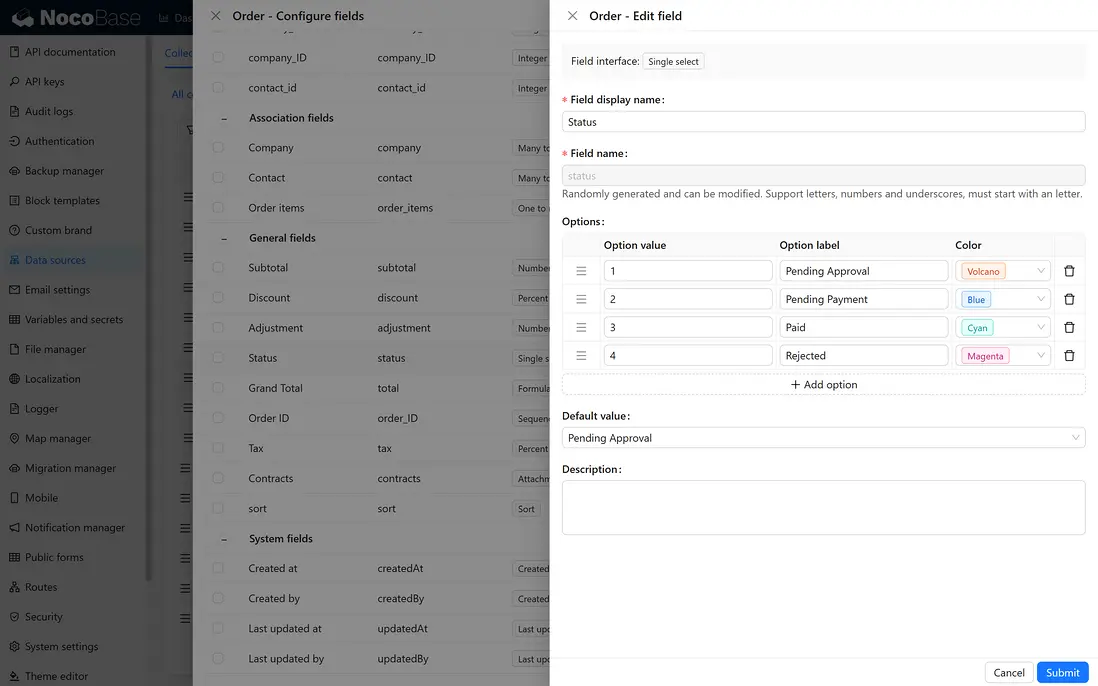Click the Magenta color tag
The height and width of the screenshot is (686, 1098).
pyautogui.click(x=985, y=356)
